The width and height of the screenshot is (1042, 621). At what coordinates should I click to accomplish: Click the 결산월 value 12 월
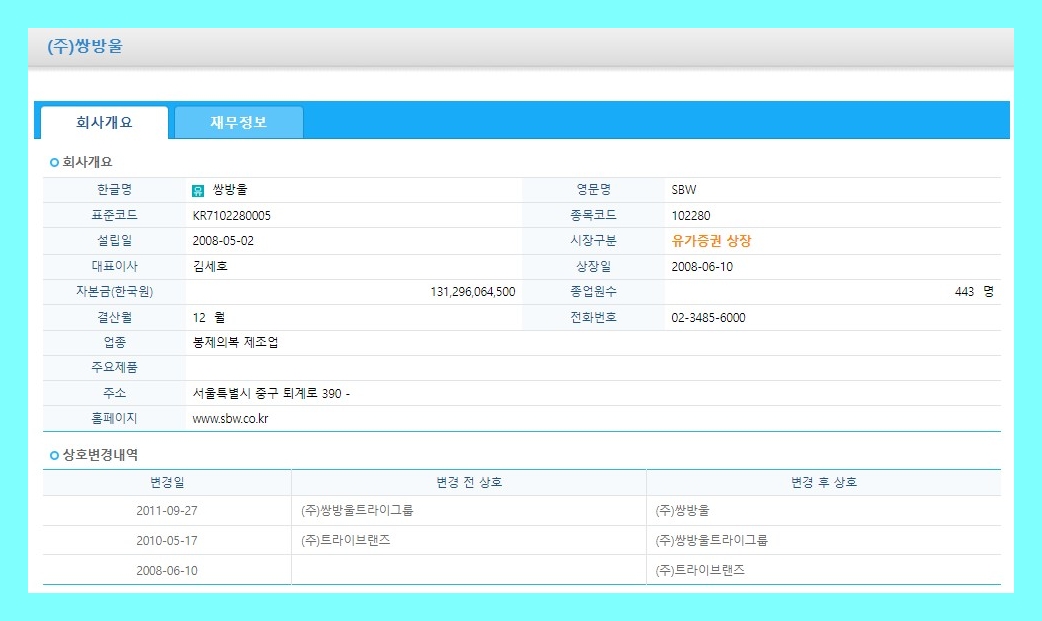[x=209, y=317]
